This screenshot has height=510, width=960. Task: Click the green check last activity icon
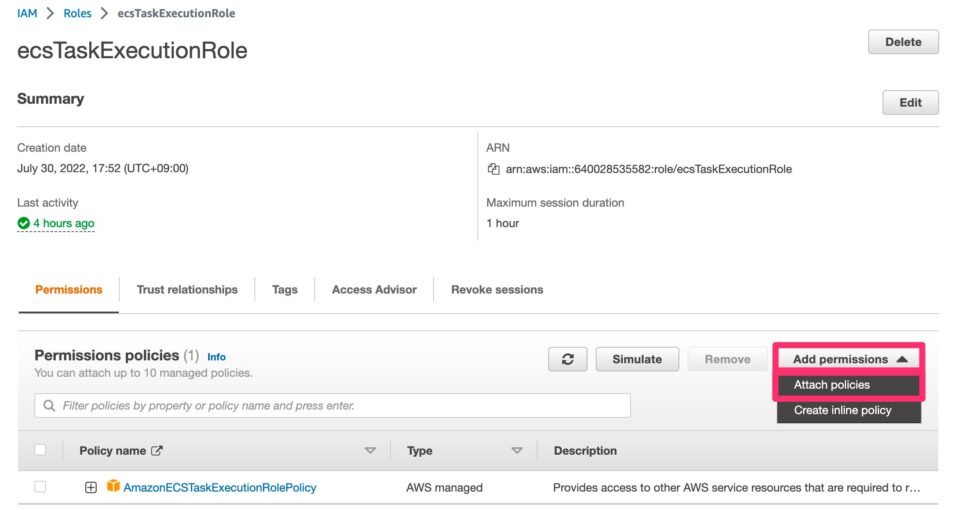pos(24,224)
